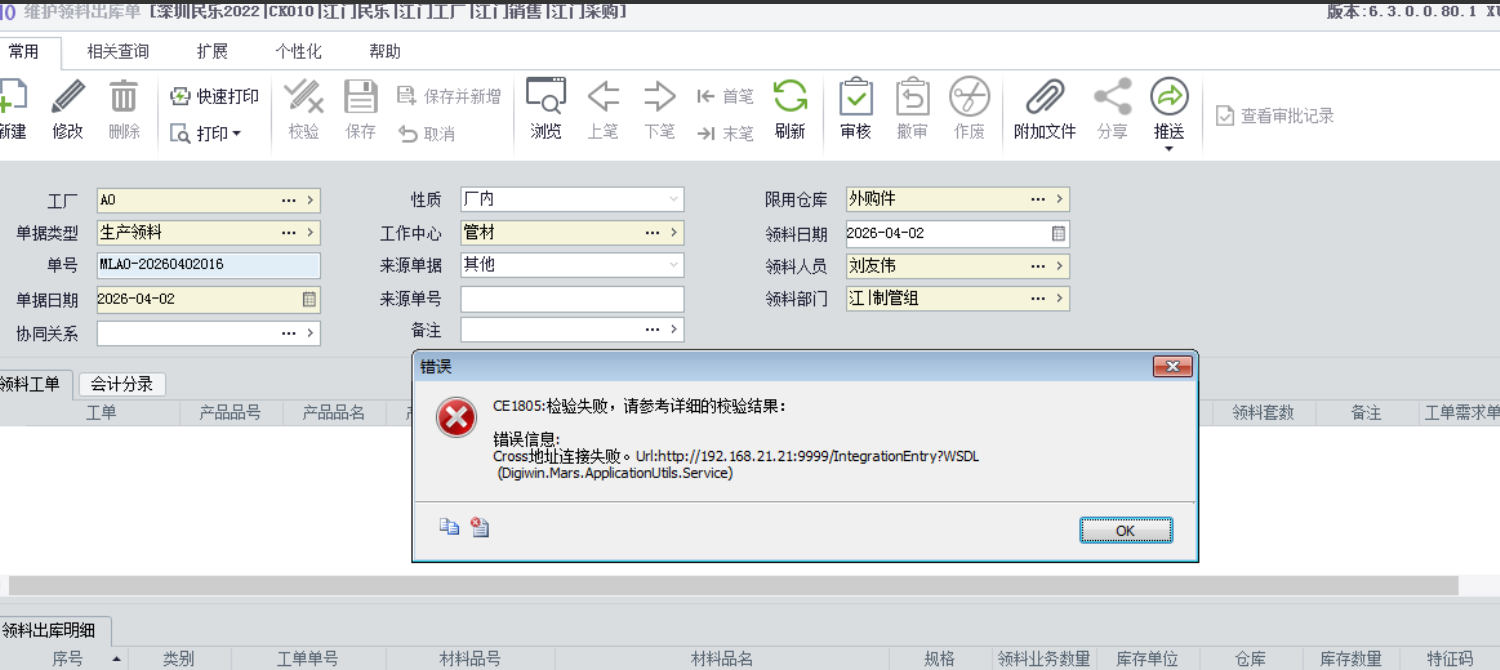Viewport: 1500px width, 670px height.
Task: Open the 推送 push dropdown arrow
Action: click(x=1169, y=149)
